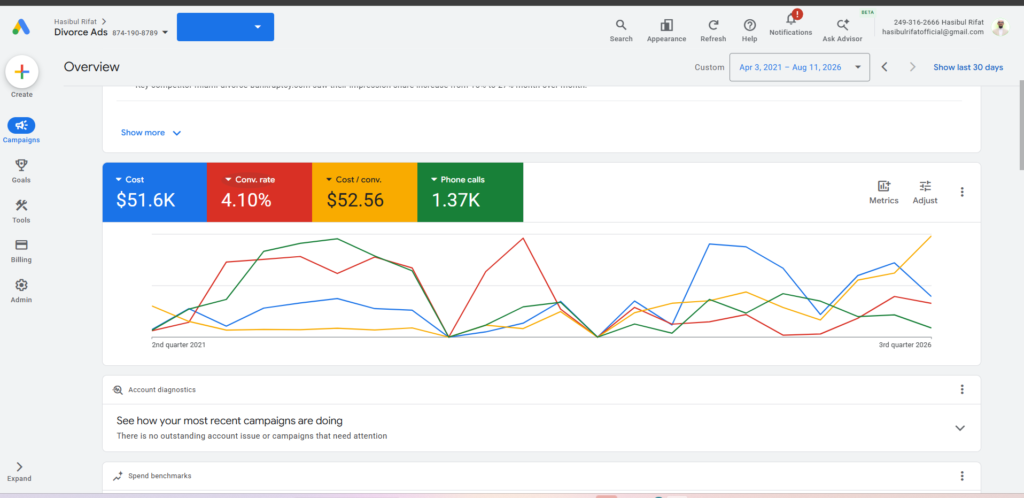Image resolution: width=1024 pixels, height=498 pixels.
Task: Open the date range dropdown
Action: tap(799, 67)
